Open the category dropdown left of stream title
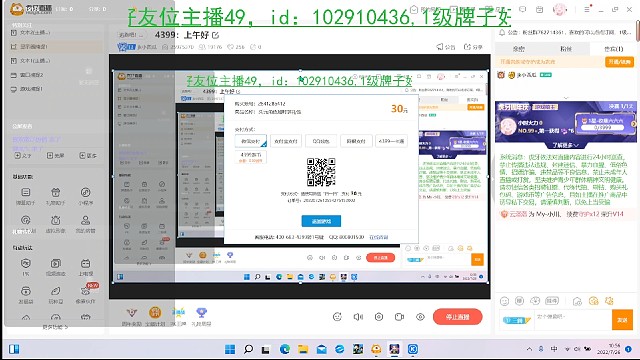 [x=131, y=35]
